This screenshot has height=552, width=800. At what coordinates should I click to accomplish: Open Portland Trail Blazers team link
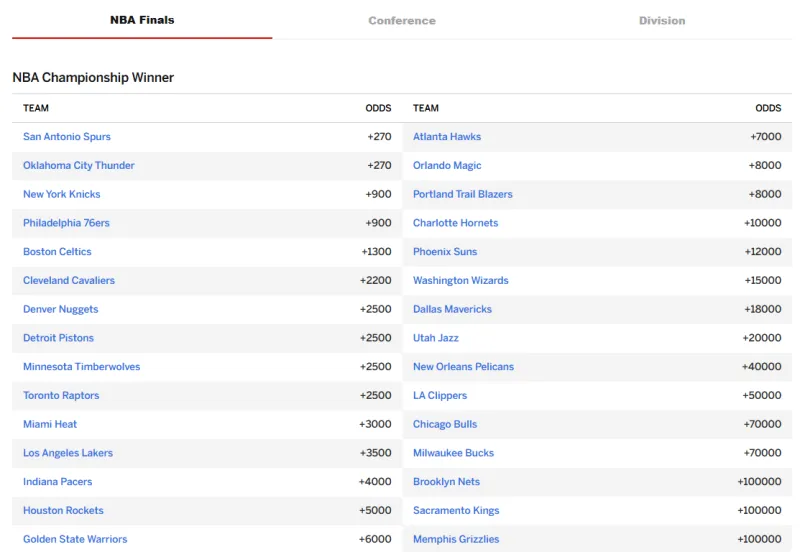pyautogui.click(x=463, y=194)
